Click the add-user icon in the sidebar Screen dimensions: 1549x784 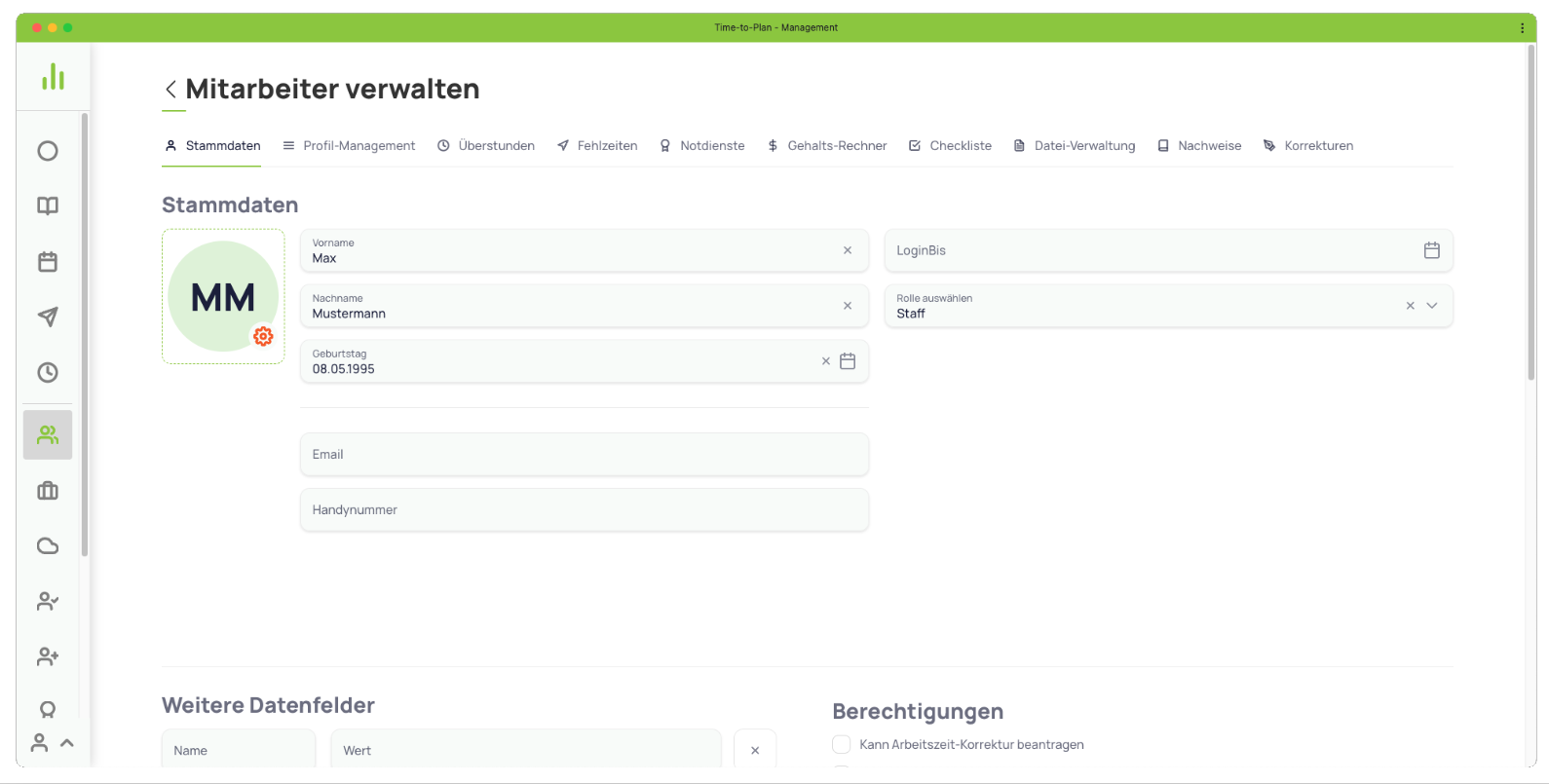pos(48,657)
